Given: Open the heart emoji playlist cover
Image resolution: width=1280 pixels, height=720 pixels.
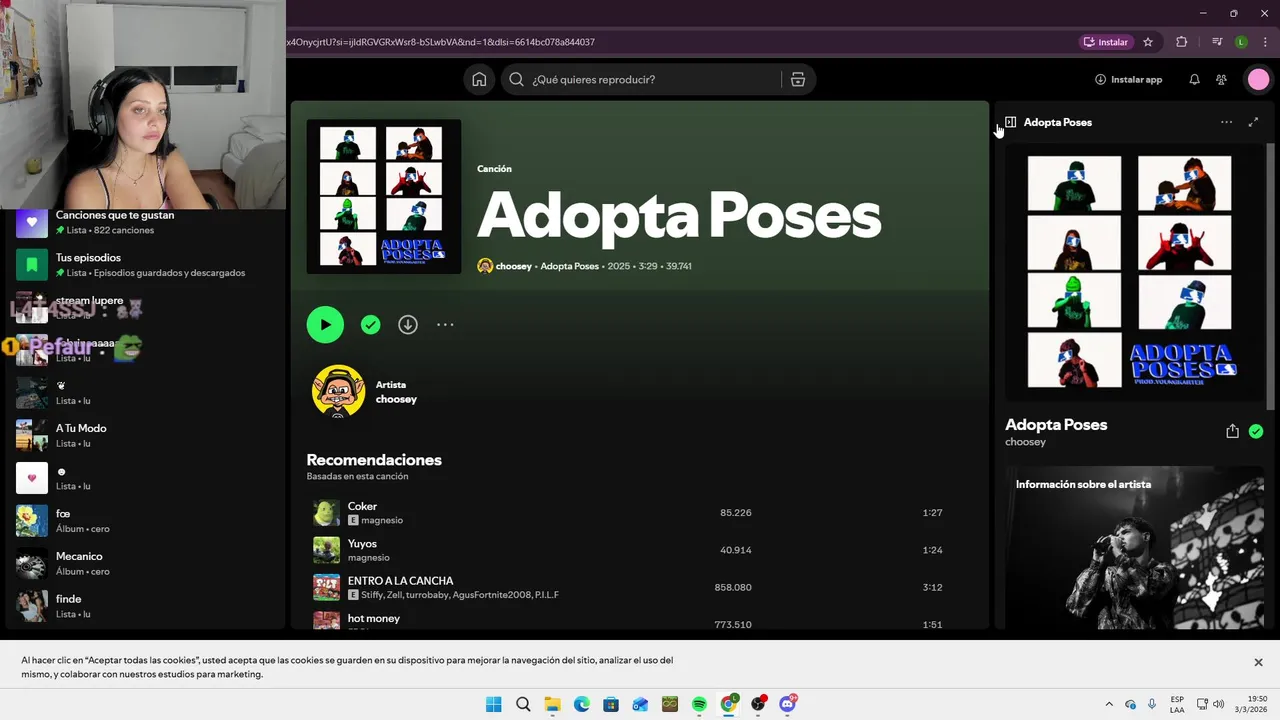Looking at the screenshot, I should click(32, 478).
